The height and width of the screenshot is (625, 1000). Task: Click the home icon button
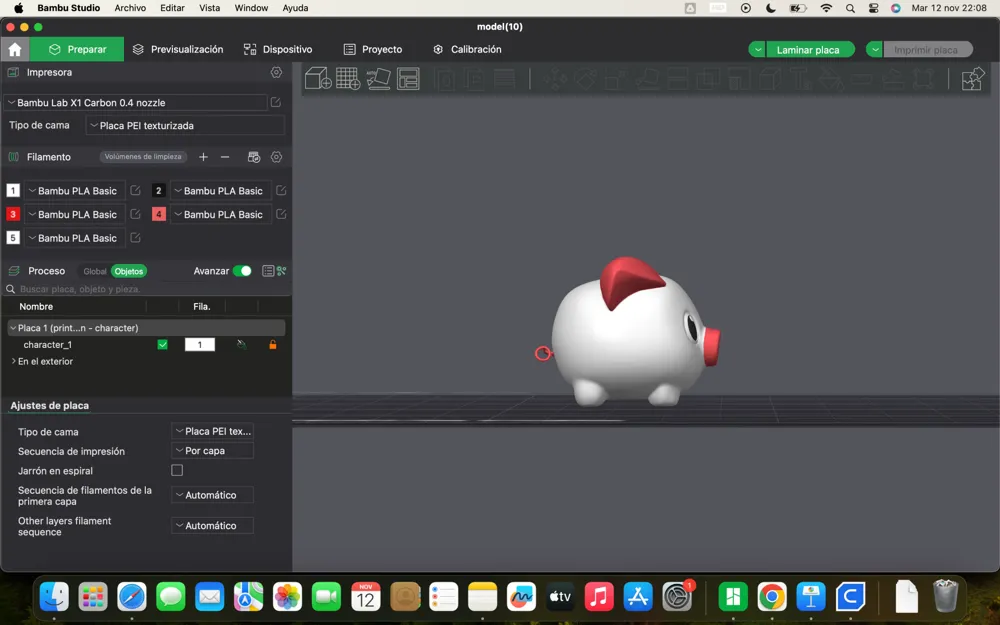15,49
